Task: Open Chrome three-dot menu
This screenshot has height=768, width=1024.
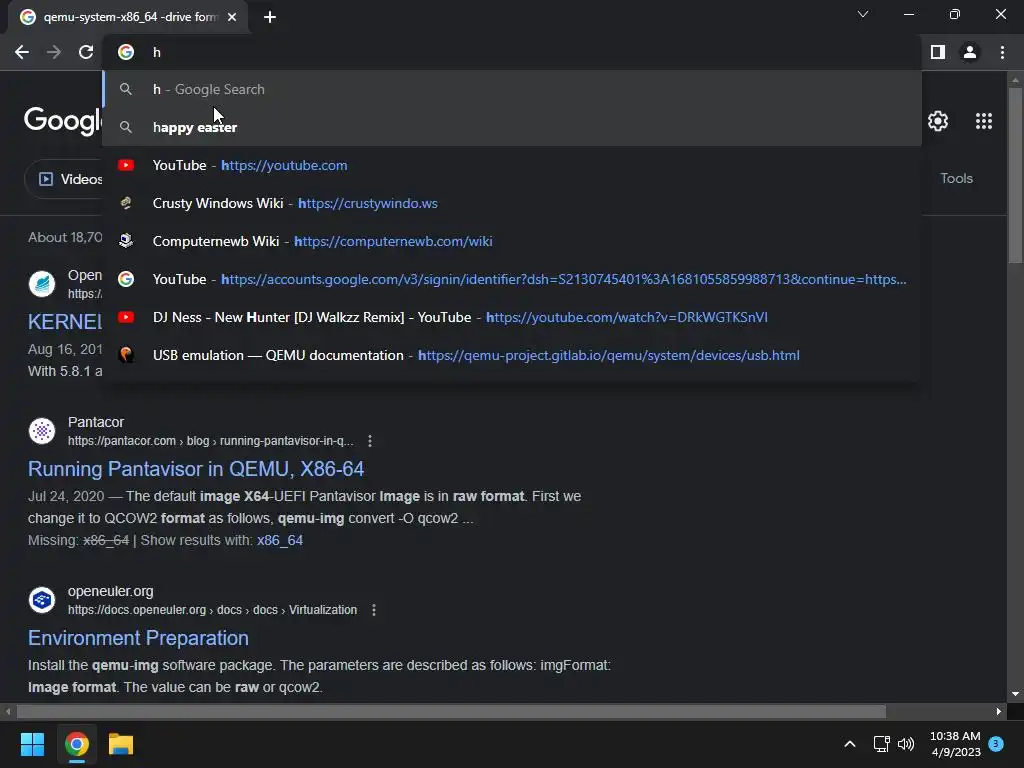Action: click(x=1002, y=52)
